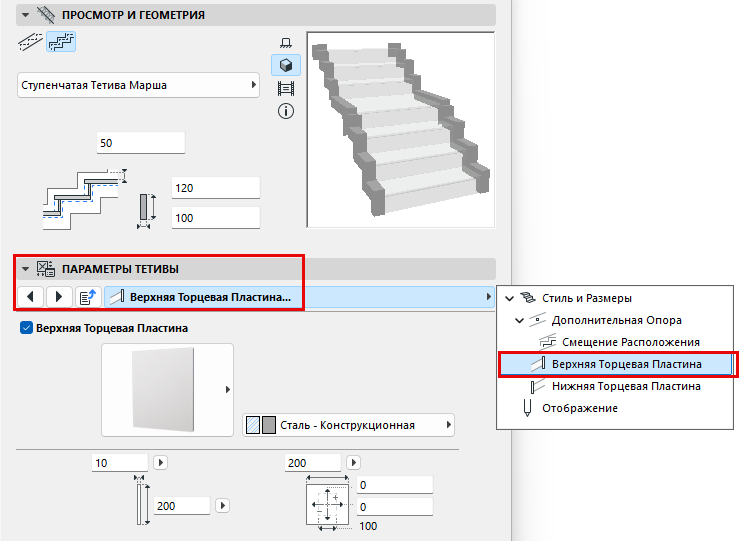Click plate thickness field with 10
Screen dimensions: 739x541
click(x=120, y=463)
